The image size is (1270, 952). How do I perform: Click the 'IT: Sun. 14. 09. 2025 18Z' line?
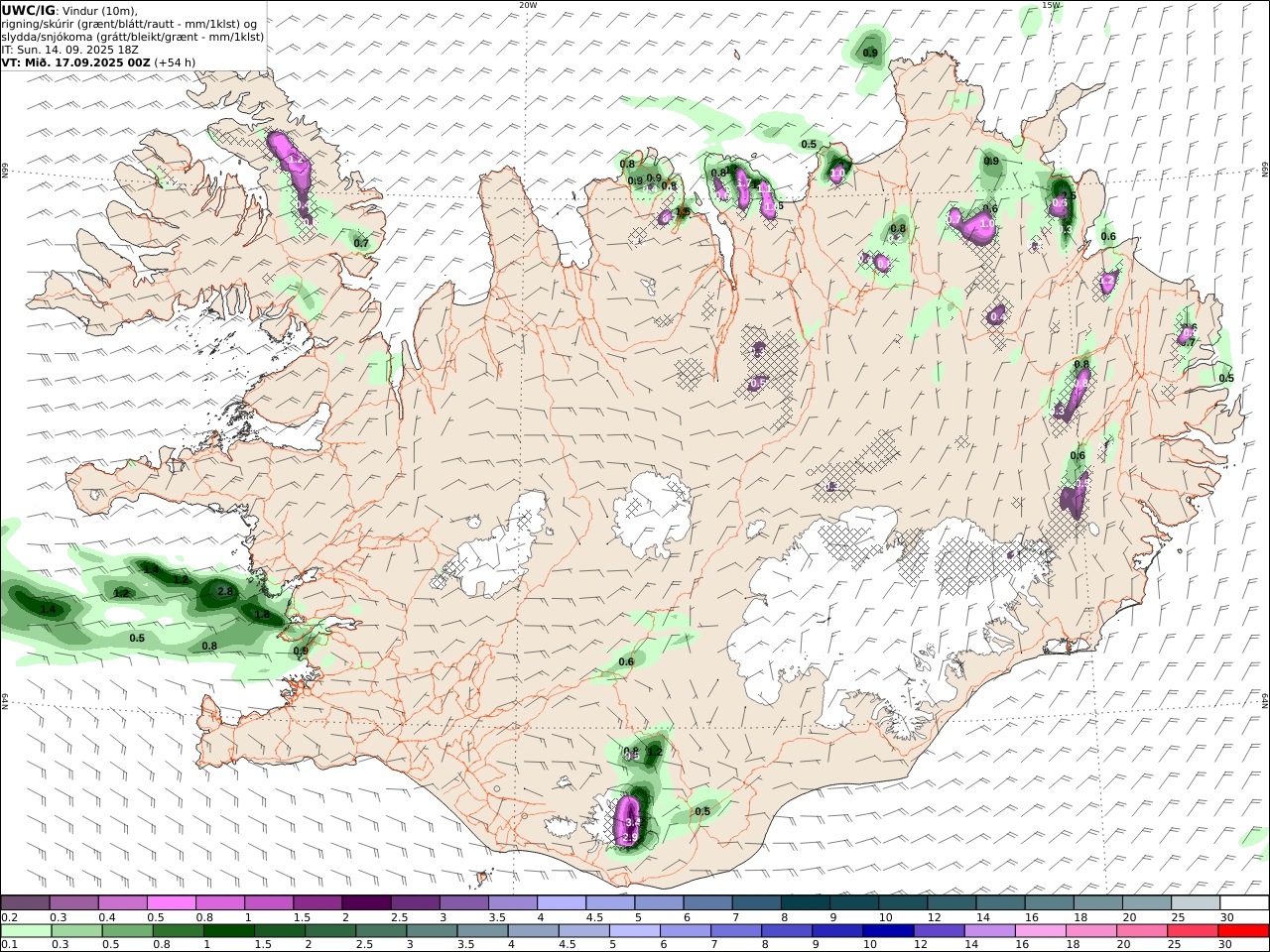(x=69, y=49)
